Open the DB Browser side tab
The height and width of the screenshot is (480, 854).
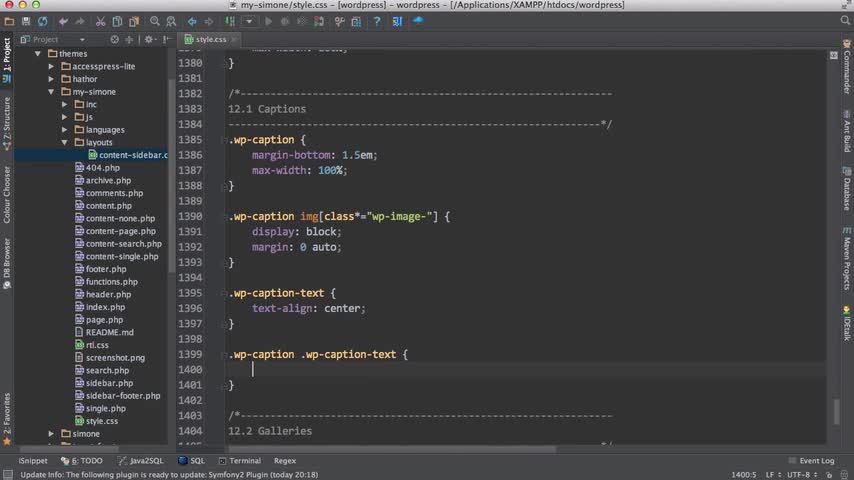tap(7, 263)
